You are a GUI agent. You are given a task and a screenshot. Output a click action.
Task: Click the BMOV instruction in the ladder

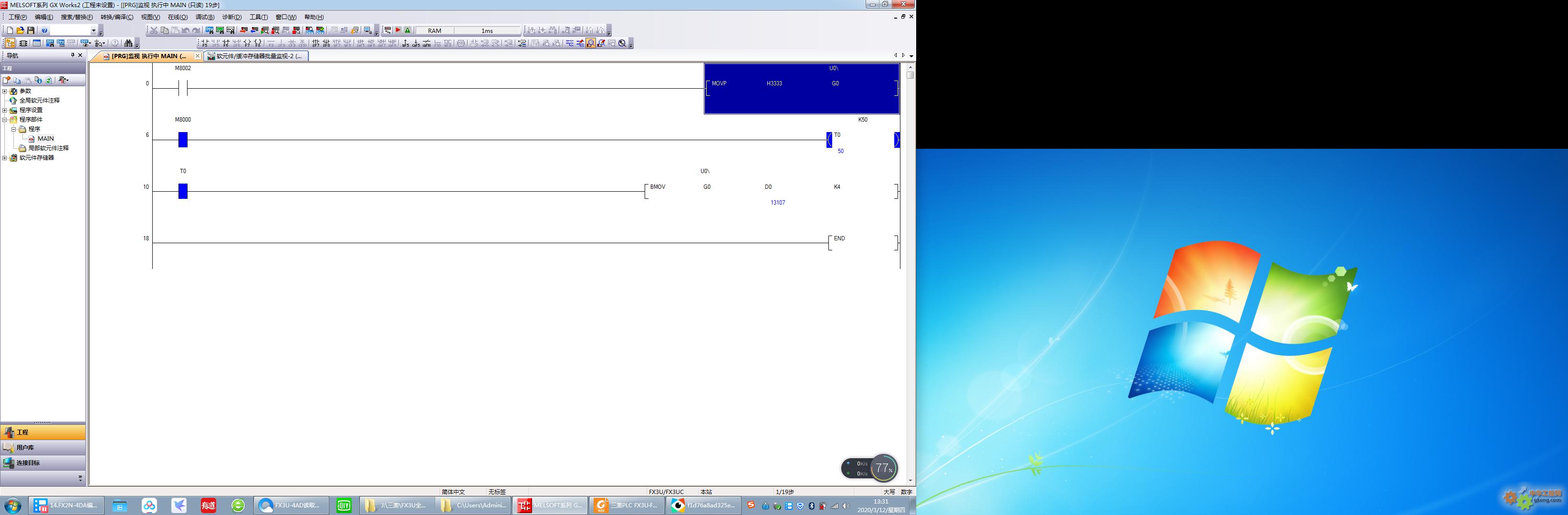(658, 186)
